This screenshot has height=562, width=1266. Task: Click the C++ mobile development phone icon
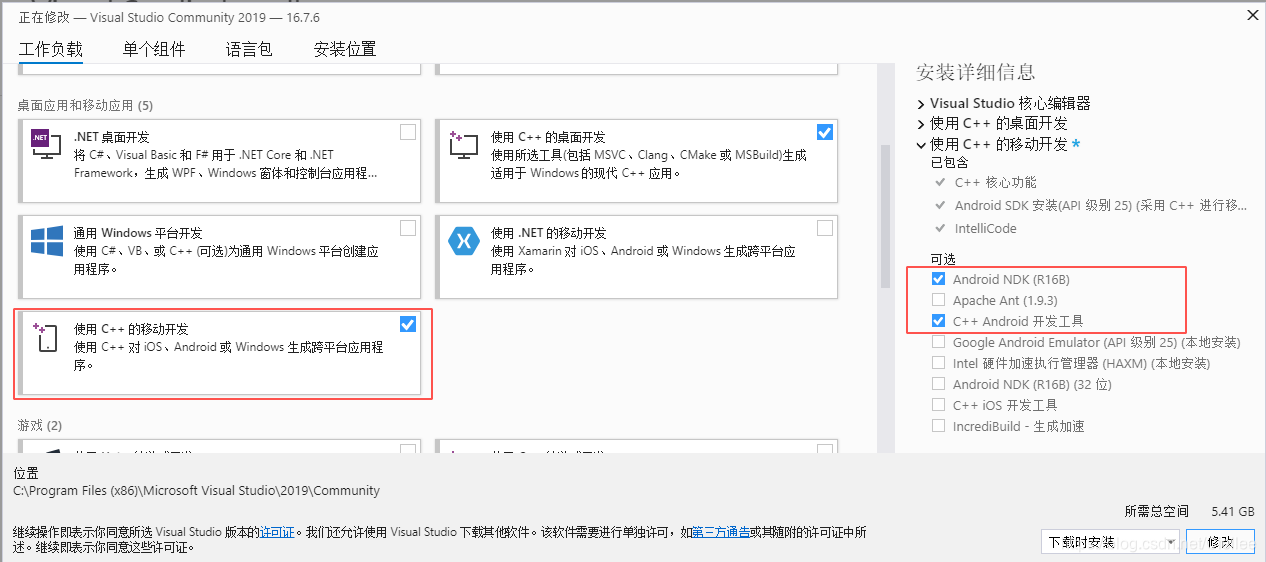pos(45,337)
